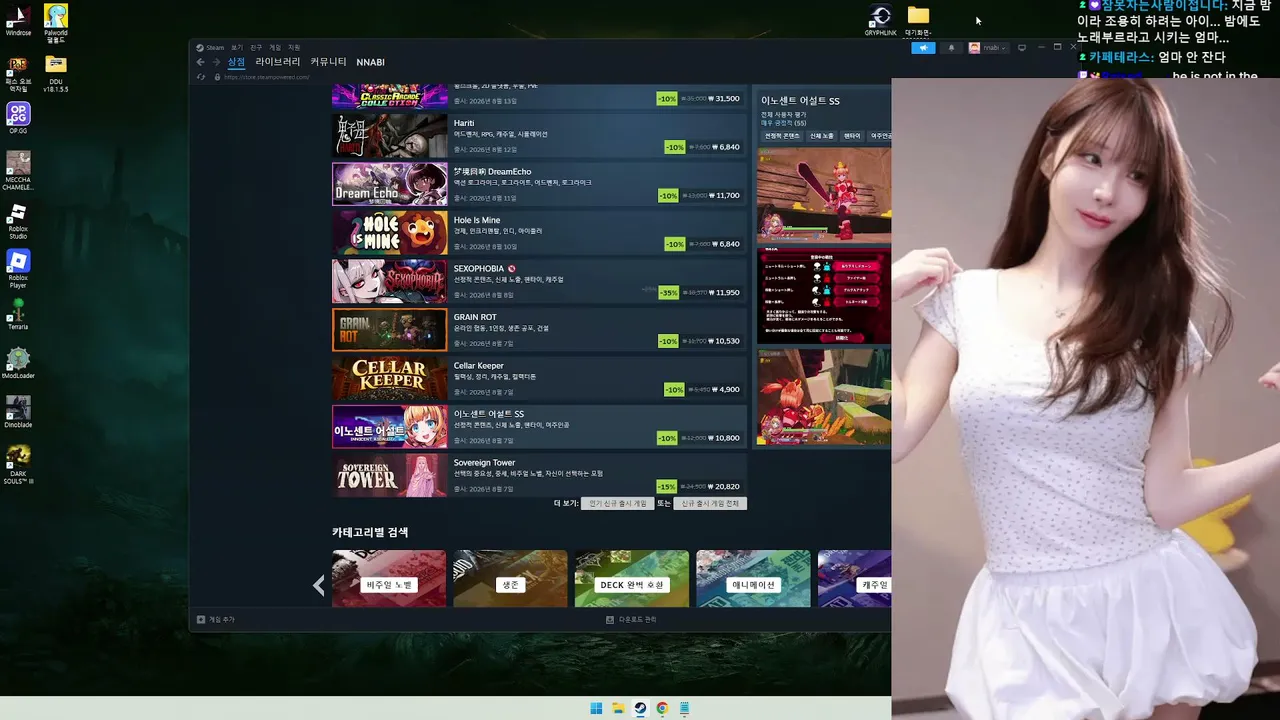Open Google Chrome from taskbar
Viewport: 1280px width, 720px height.
pos(662,709)
